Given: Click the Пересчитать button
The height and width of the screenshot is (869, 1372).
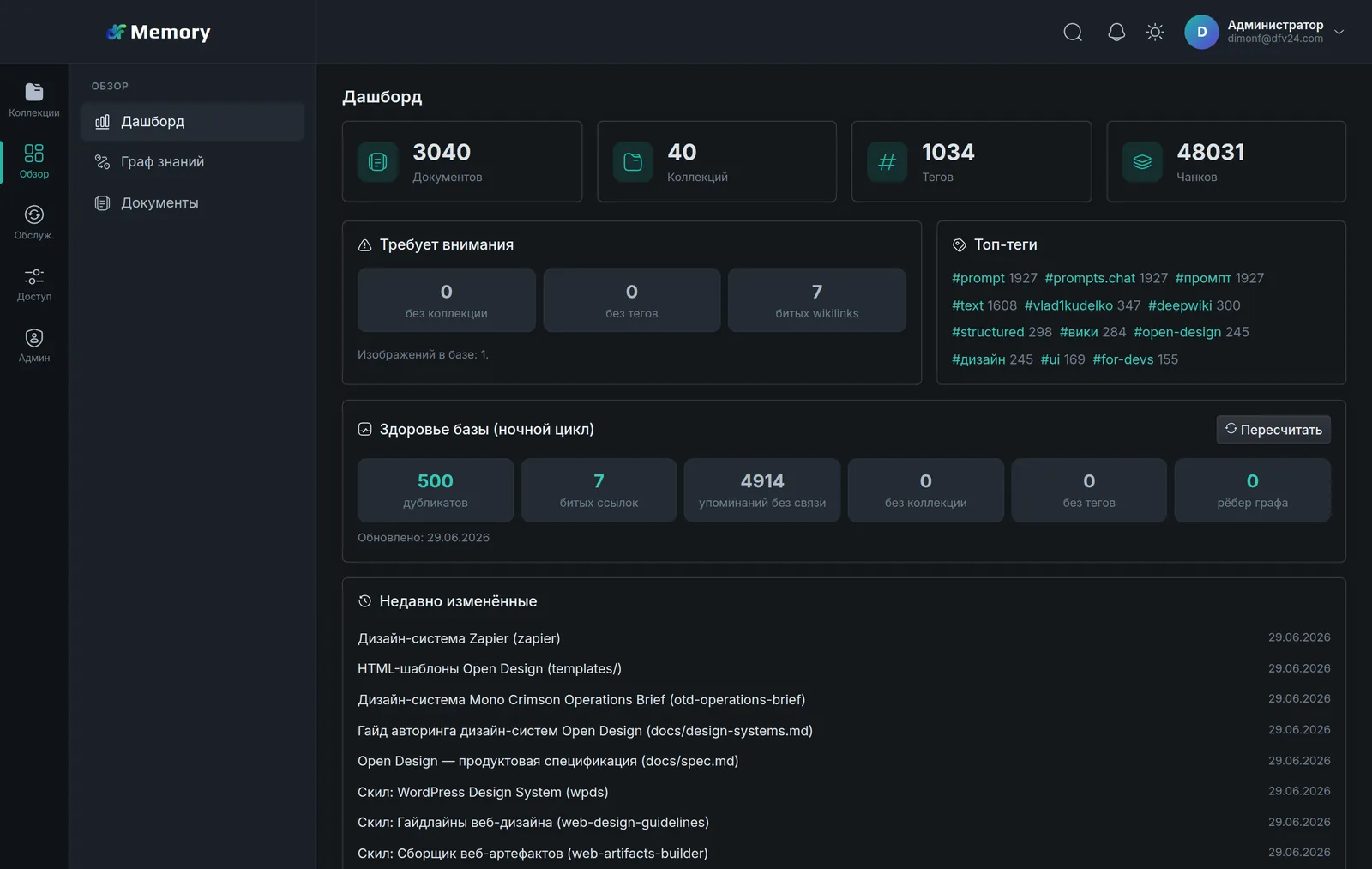Looking at the screenshot, I should [1273, 430].
